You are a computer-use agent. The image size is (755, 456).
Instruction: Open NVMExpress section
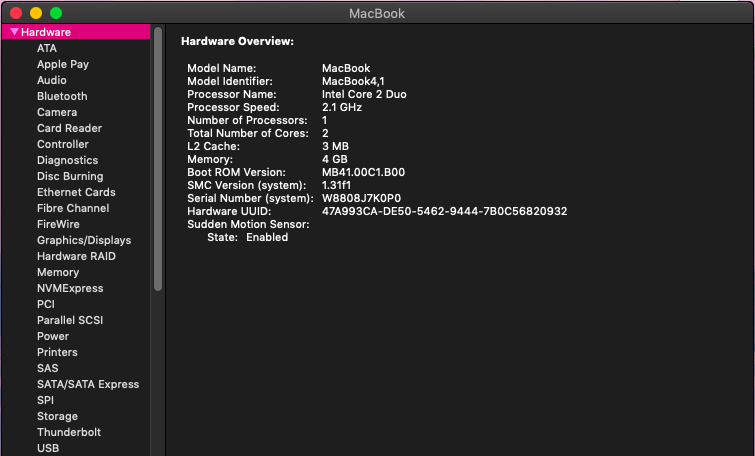pos(70,288)
